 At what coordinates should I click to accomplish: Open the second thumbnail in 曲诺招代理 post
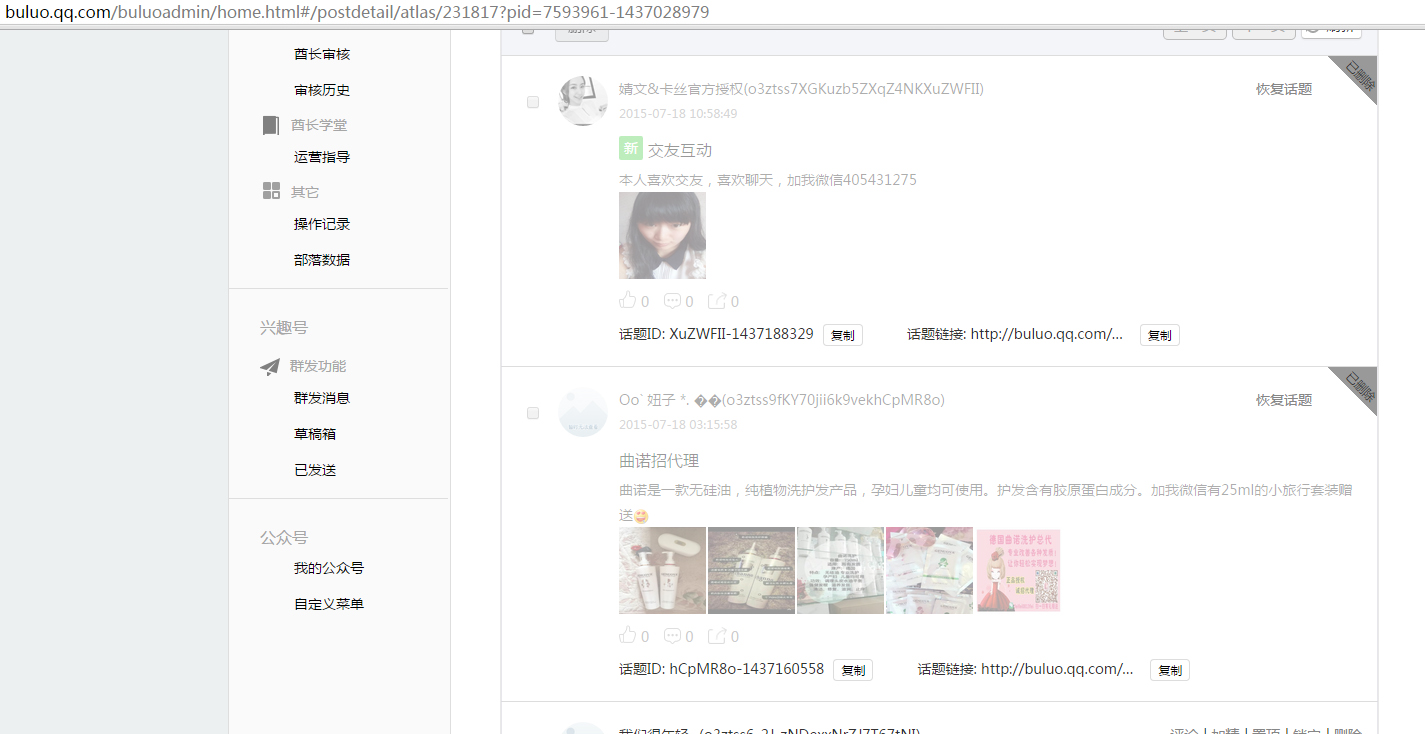[751, 570]
